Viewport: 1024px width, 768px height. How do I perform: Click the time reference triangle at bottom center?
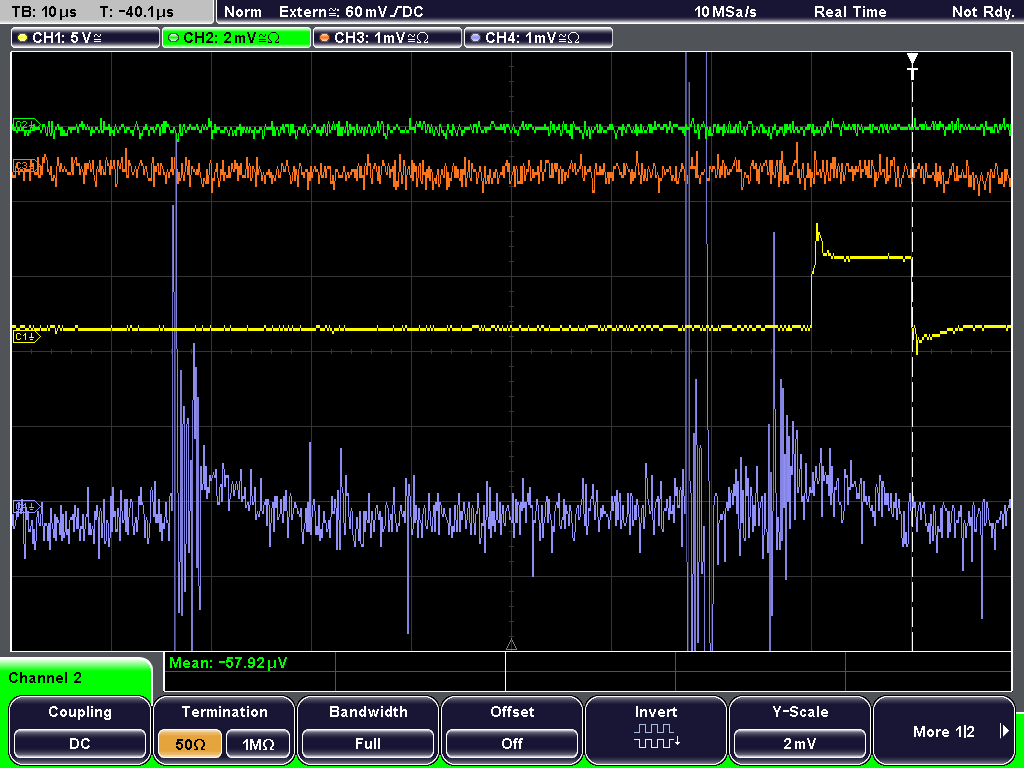click(511, 645)
